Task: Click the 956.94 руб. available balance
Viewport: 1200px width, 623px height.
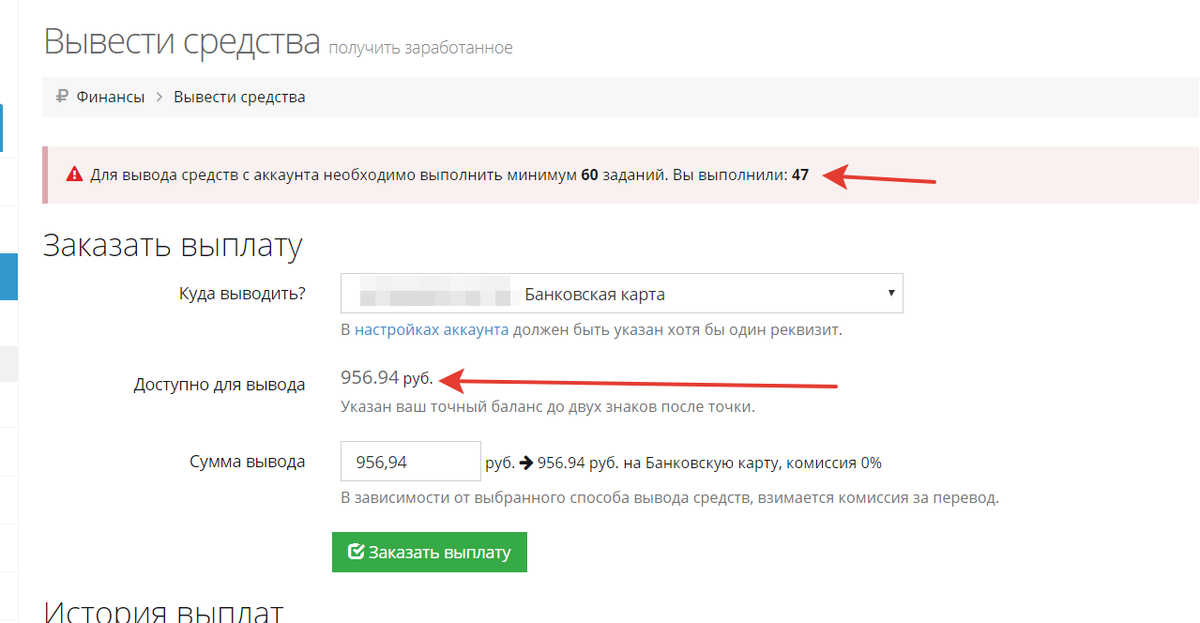Action: click(x=386, y=378)
